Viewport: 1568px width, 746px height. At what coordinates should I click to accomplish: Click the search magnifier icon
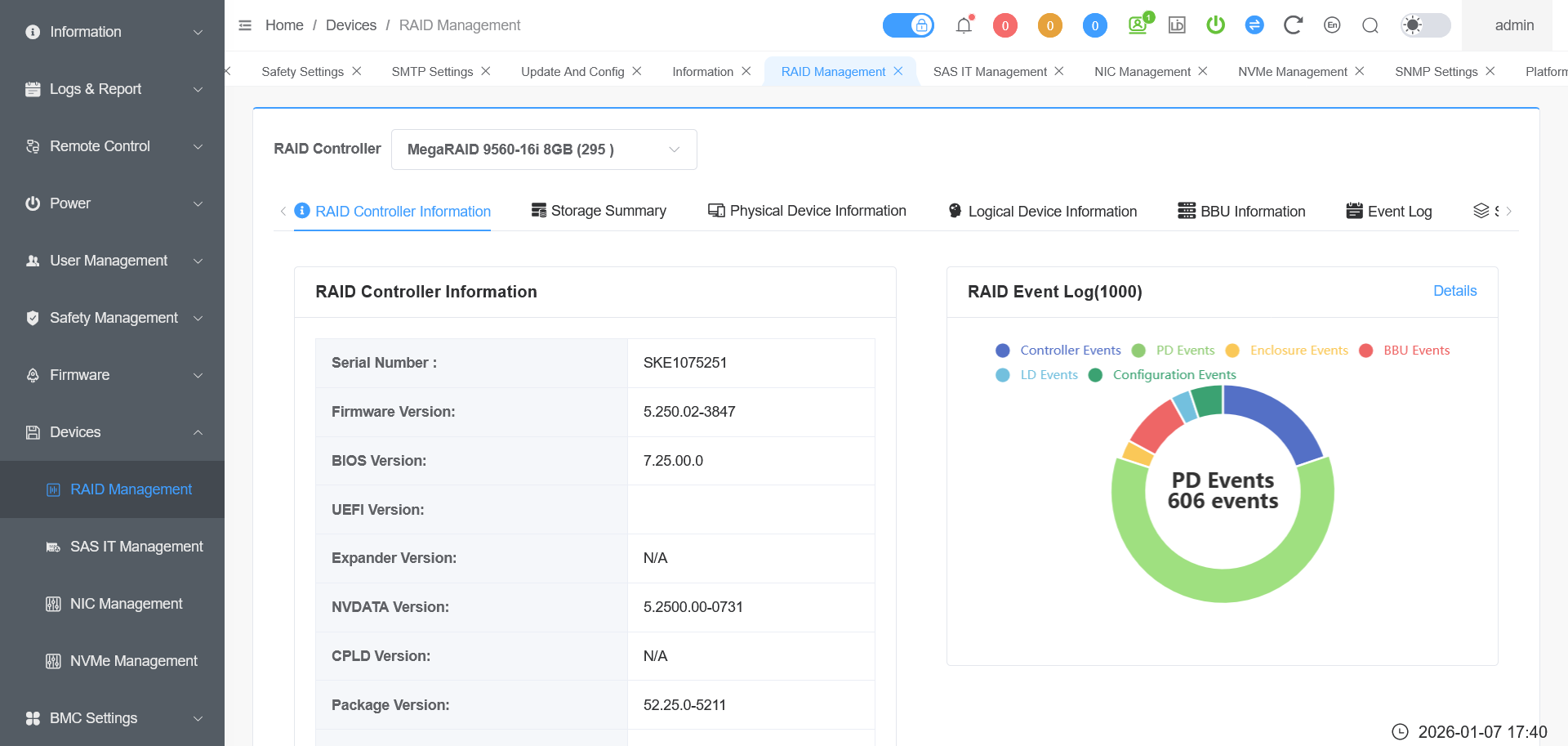click(1370, 25)
